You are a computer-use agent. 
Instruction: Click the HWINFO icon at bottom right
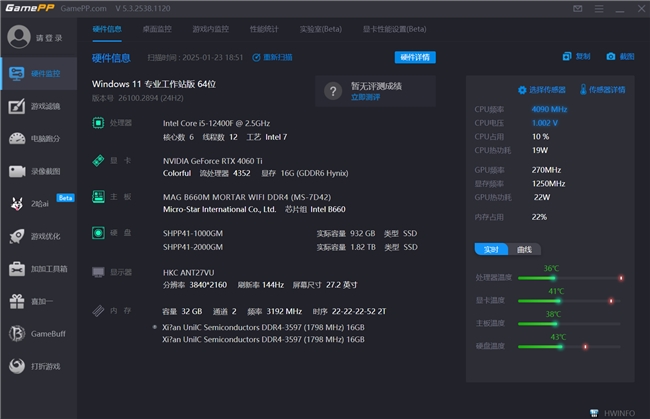pos(594,413)
